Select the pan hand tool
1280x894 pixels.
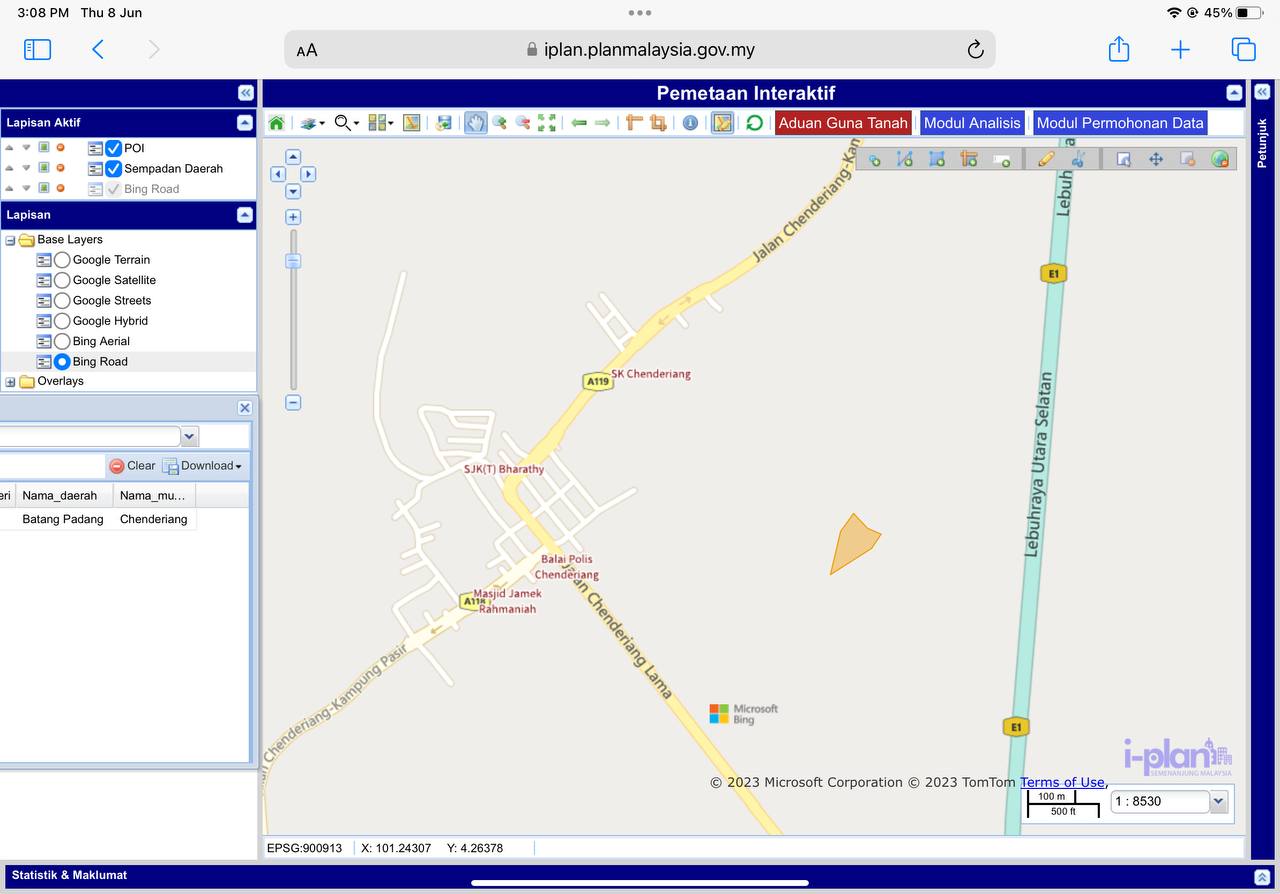point(475,123)
